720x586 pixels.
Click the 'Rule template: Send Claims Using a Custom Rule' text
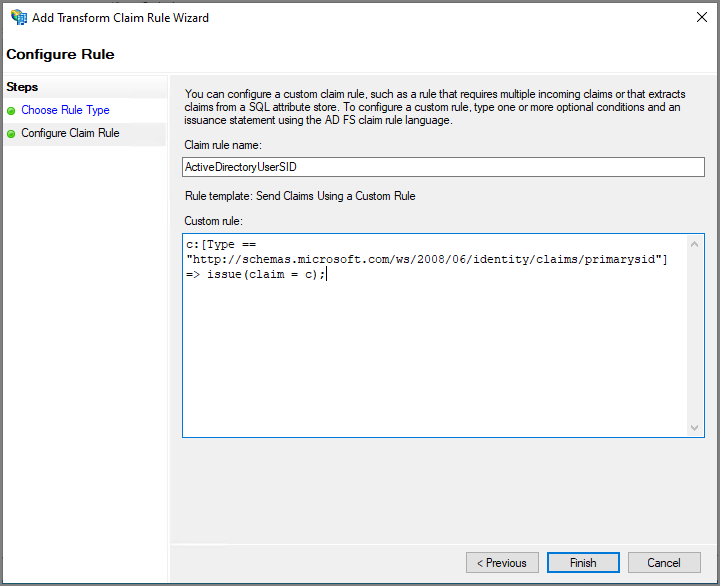(300, 196)
